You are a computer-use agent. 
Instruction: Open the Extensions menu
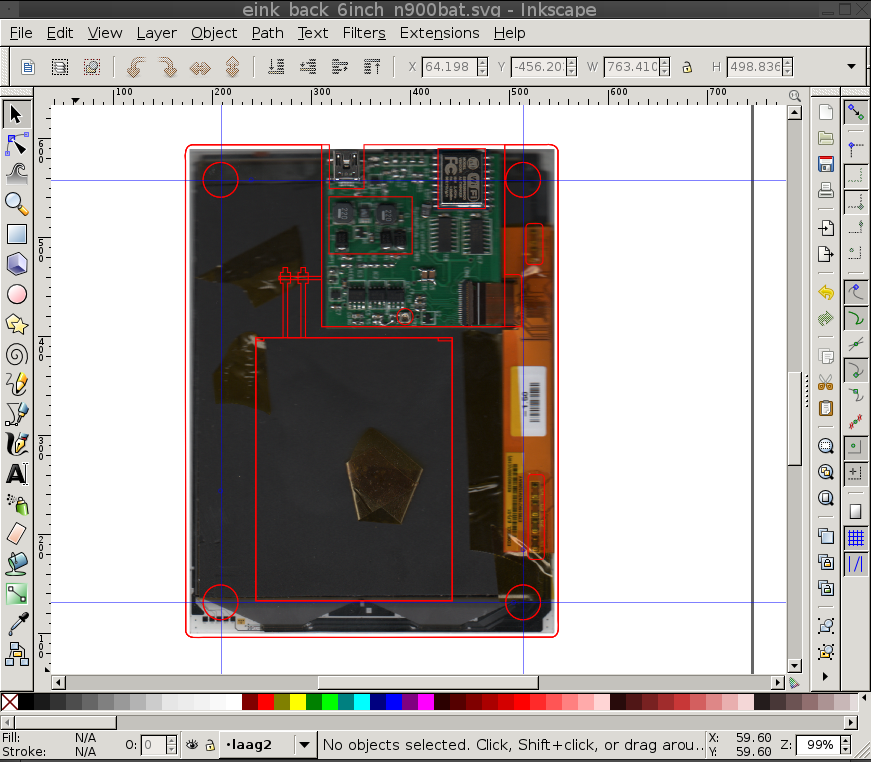click(439, 33)
